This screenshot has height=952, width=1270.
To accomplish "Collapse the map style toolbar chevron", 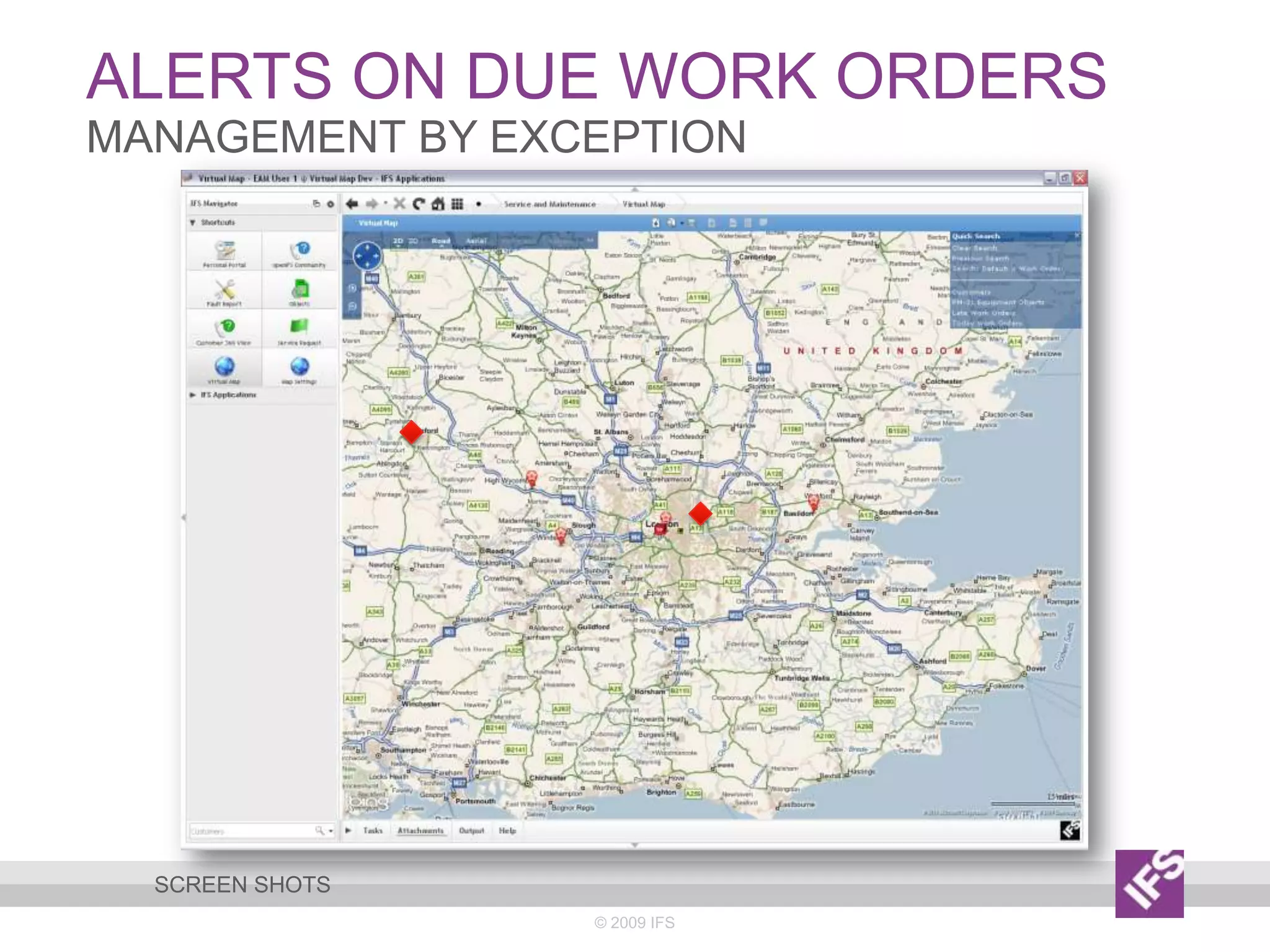I will [x=590, y=240].
